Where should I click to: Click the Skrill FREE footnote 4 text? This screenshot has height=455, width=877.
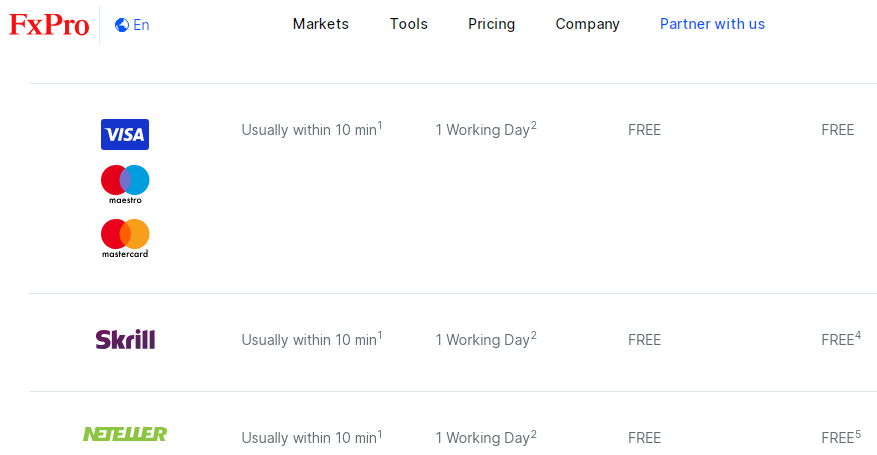click(x=840, y=340)
